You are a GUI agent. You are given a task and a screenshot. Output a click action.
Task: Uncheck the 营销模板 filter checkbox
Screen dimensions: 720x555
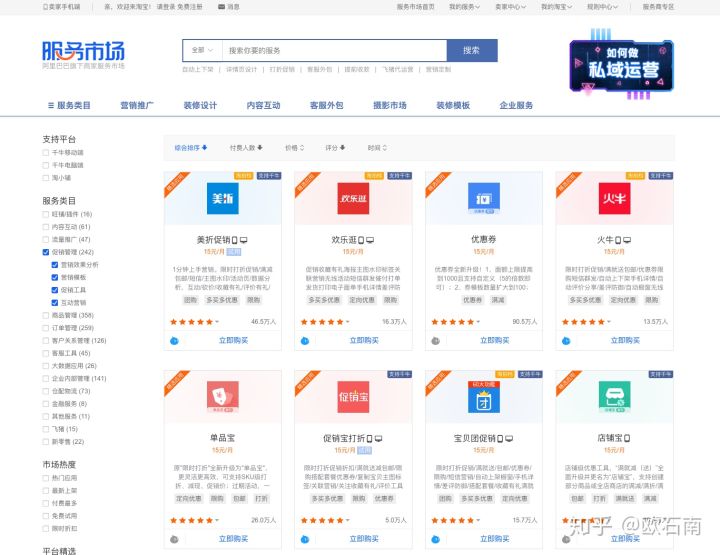[55, 277]
